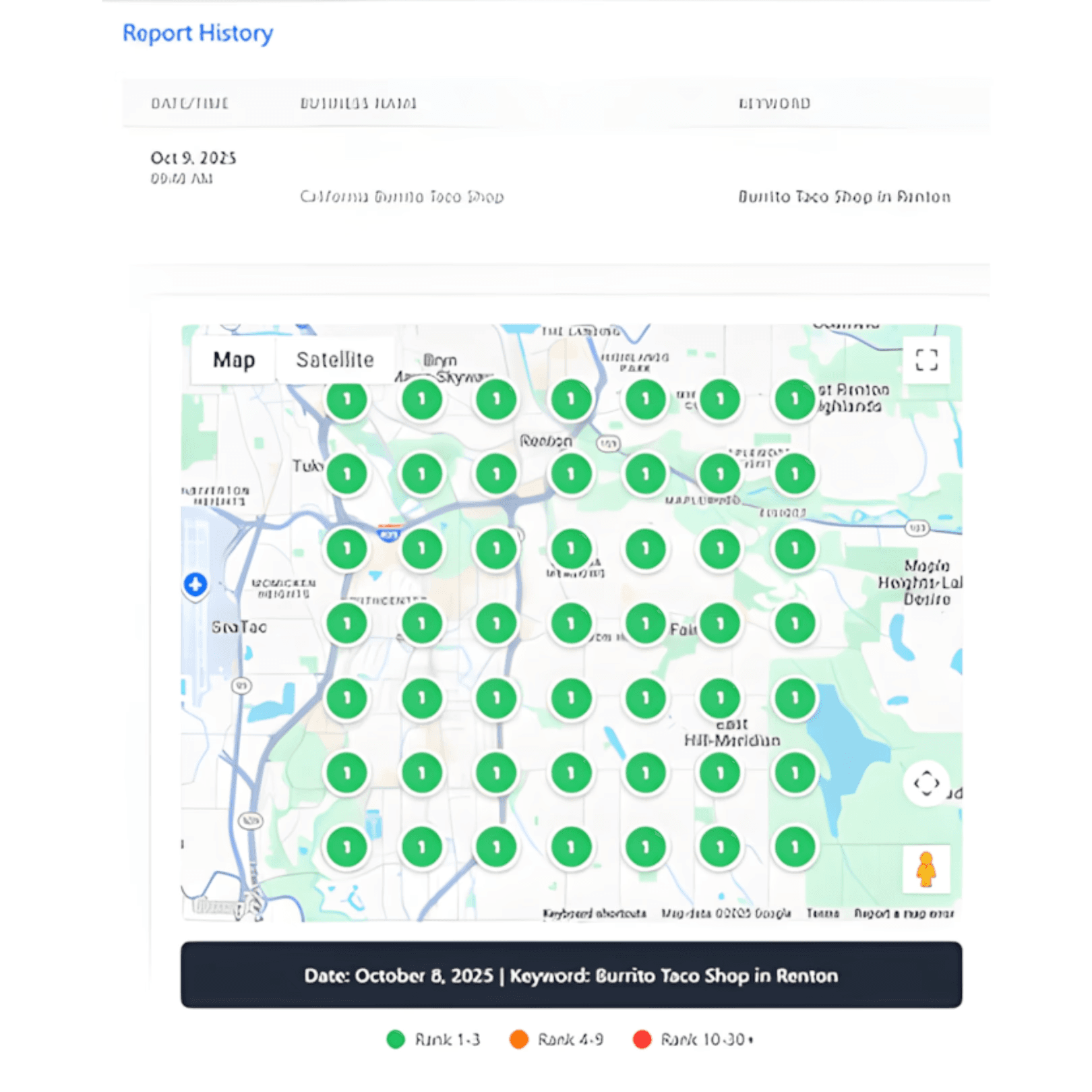Click the SeaTac map label

239,627
